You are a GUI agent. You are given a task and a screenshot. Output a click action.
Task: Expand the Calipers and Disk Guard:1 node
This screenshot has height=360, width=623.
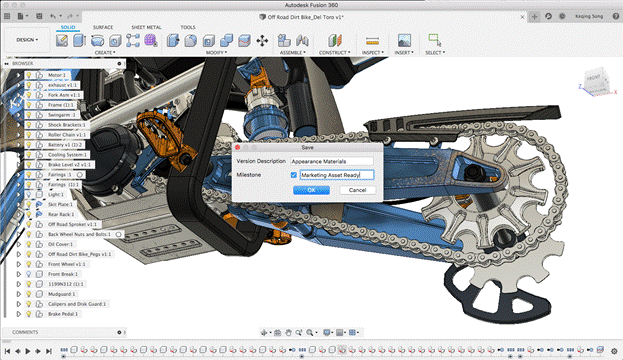[x=19, y=304]
